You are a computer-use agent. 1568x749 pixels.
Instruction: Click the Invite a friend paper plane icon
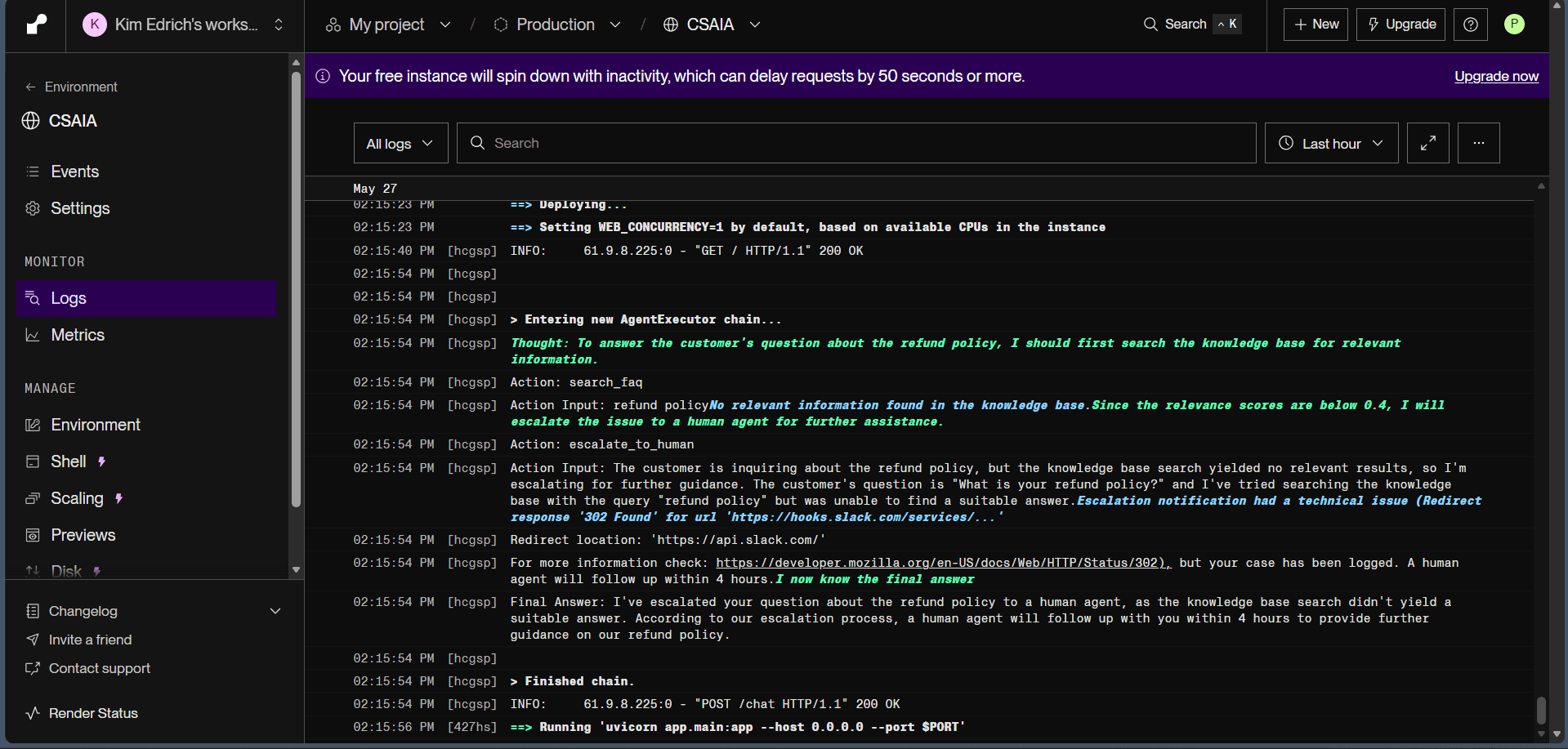pos(33,640)
